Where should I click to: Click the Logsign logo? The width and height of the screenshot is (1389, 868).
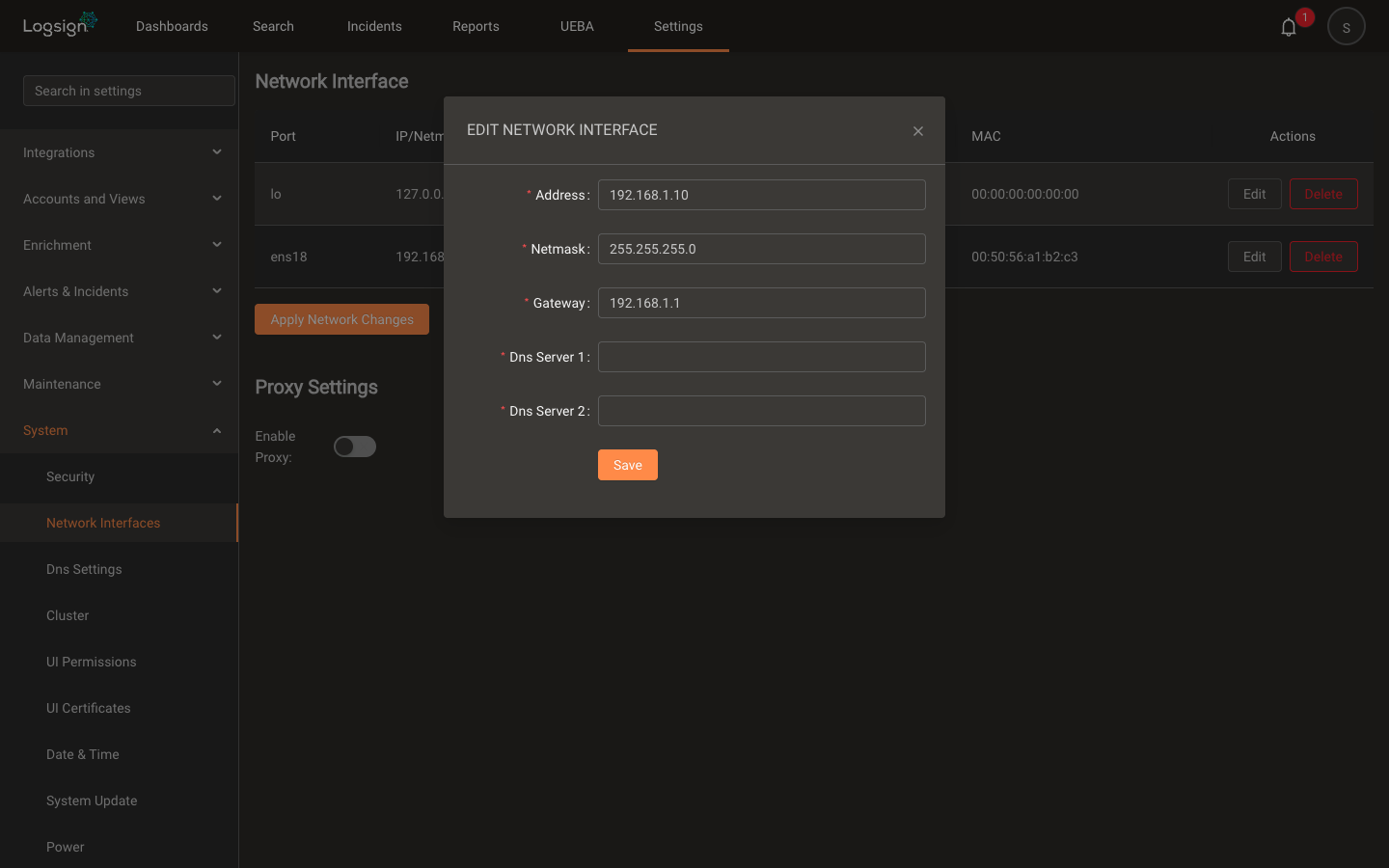[60, 24]
